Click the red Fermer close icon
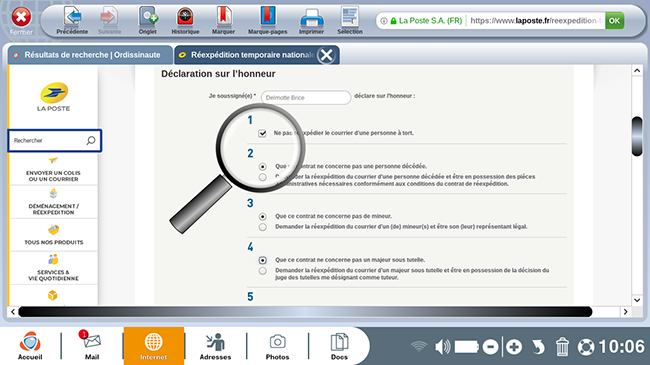Image resolution: width=650 pixels, height=365 pixels. click(x=21, y=18)
